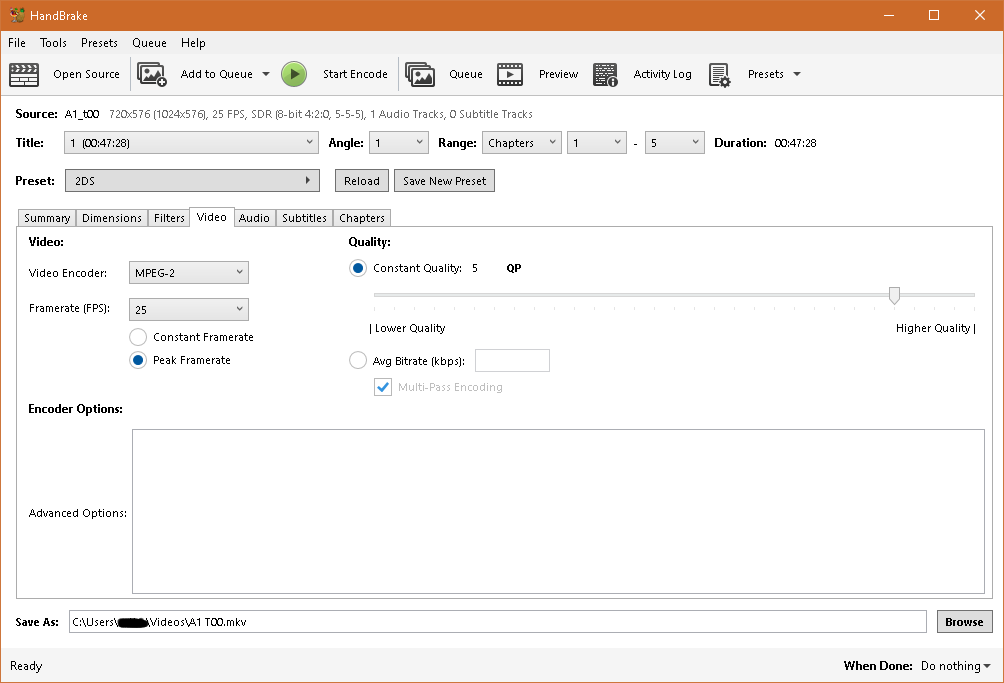Viewport: 1004px width, 683px height.
Task: Open the Queue menu in menu bar
Action: 149,43
